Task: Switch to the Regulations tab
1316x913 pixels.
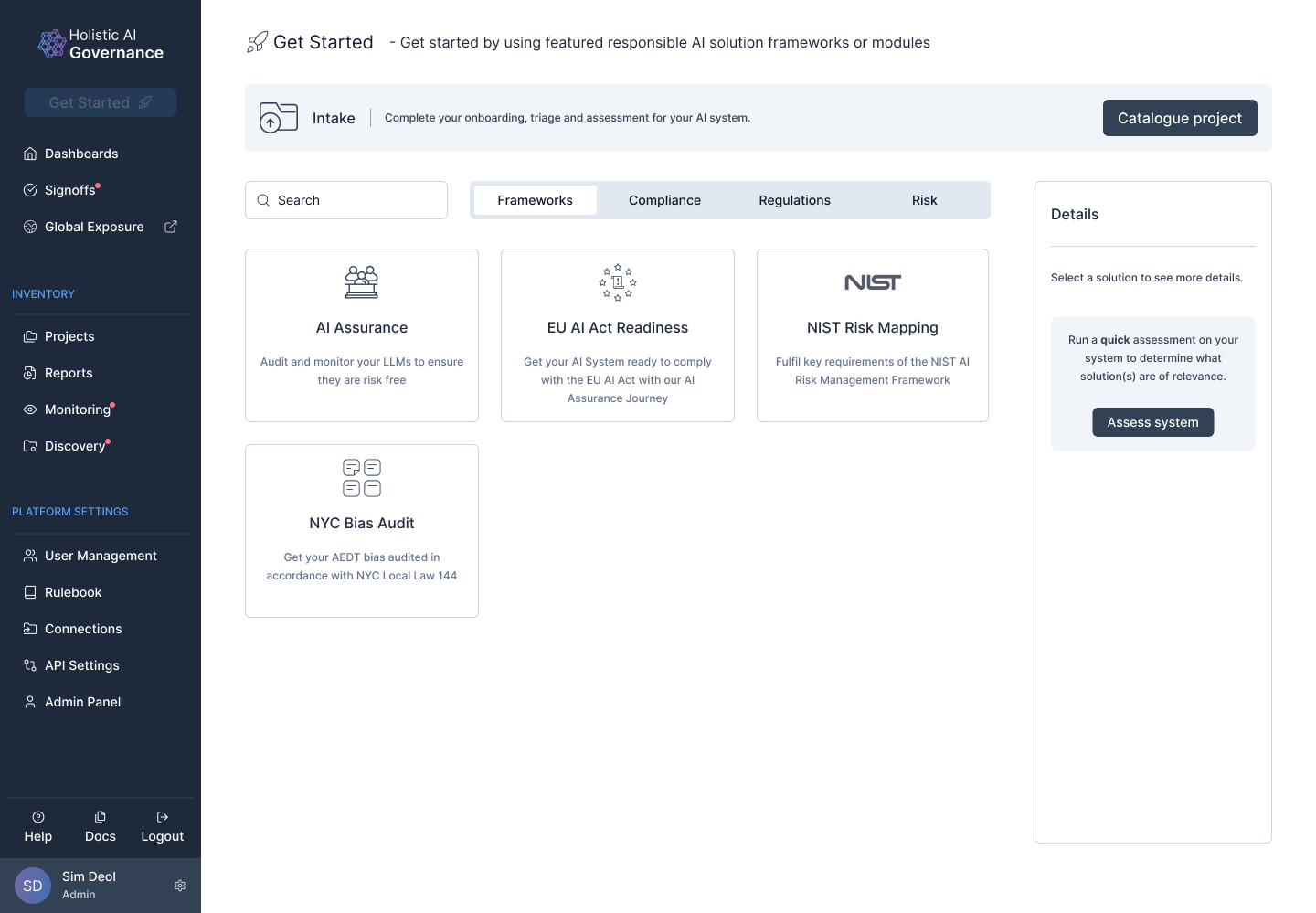Action: point(794,200)
